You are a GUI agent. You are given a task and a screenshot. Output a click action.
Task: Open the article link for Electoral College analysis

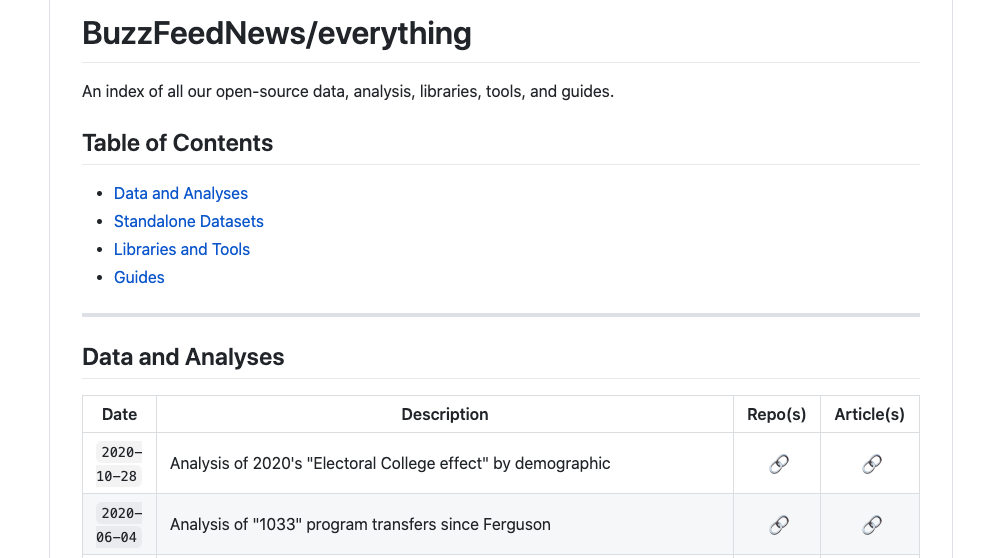pyautogui.click(x=871, y=464)
